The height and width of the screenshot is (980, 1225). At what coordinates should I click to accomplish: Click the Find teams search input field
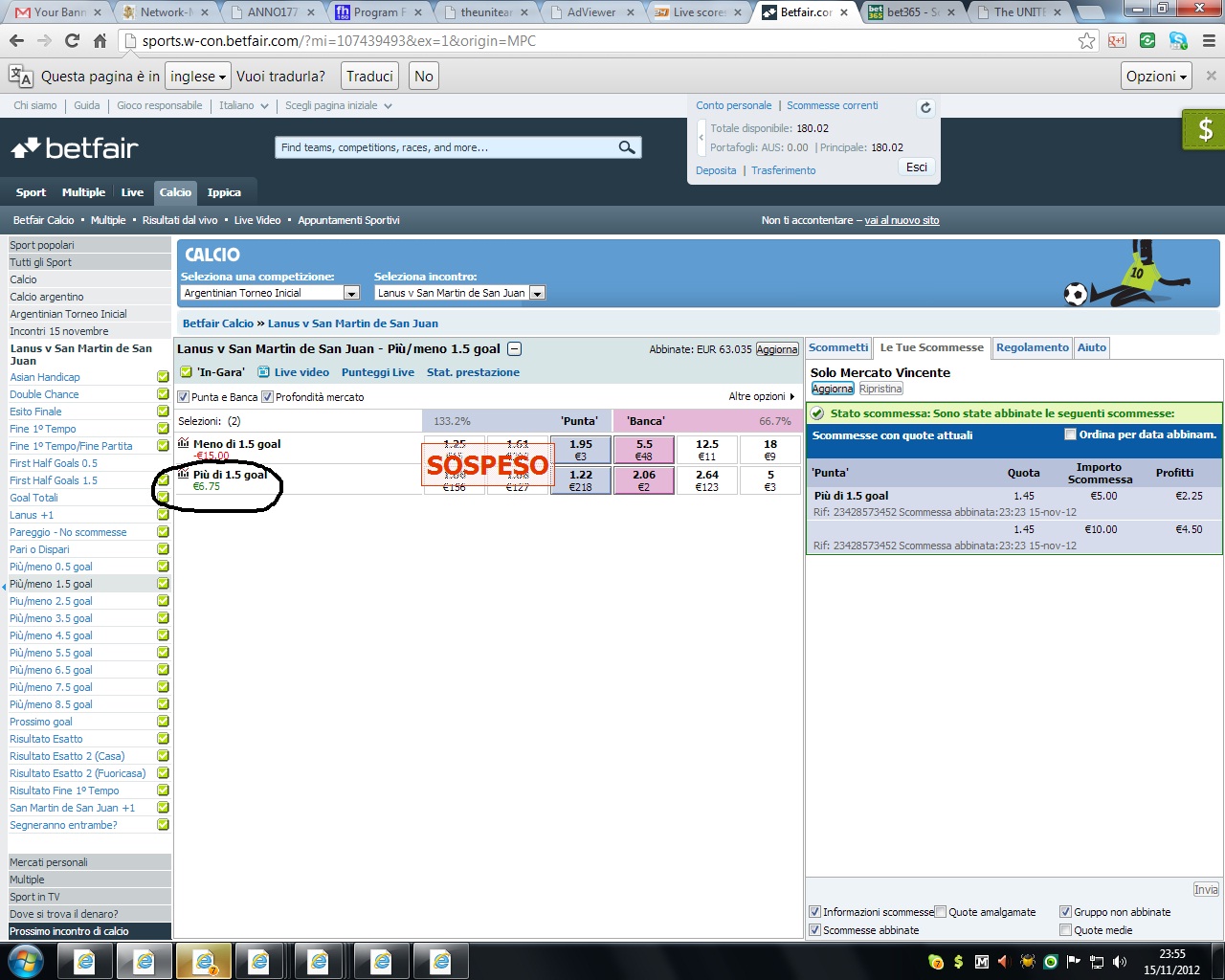(x=446, y=147)
